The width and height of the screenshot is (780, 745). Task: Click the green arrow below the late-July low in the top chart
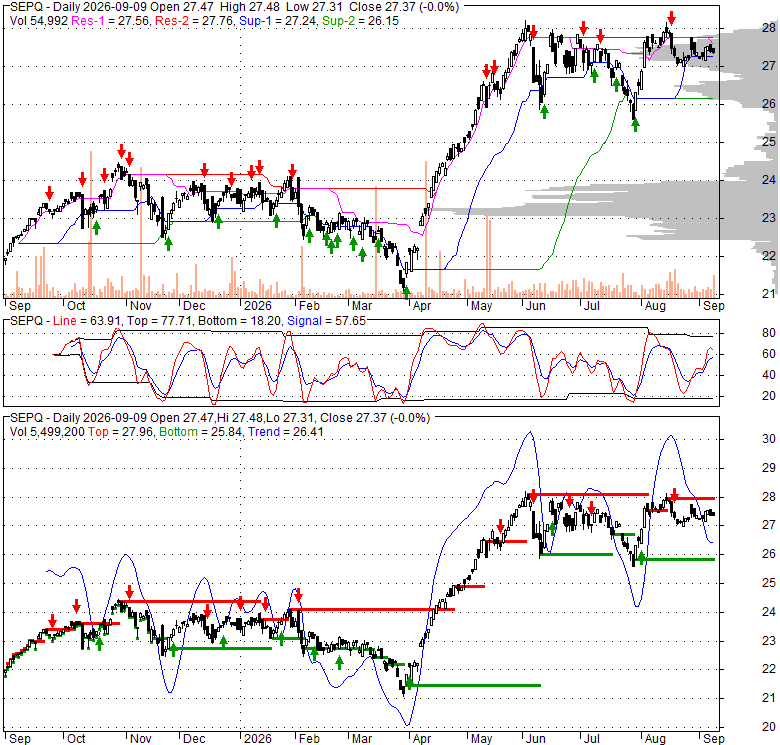(x=635, y=125)
